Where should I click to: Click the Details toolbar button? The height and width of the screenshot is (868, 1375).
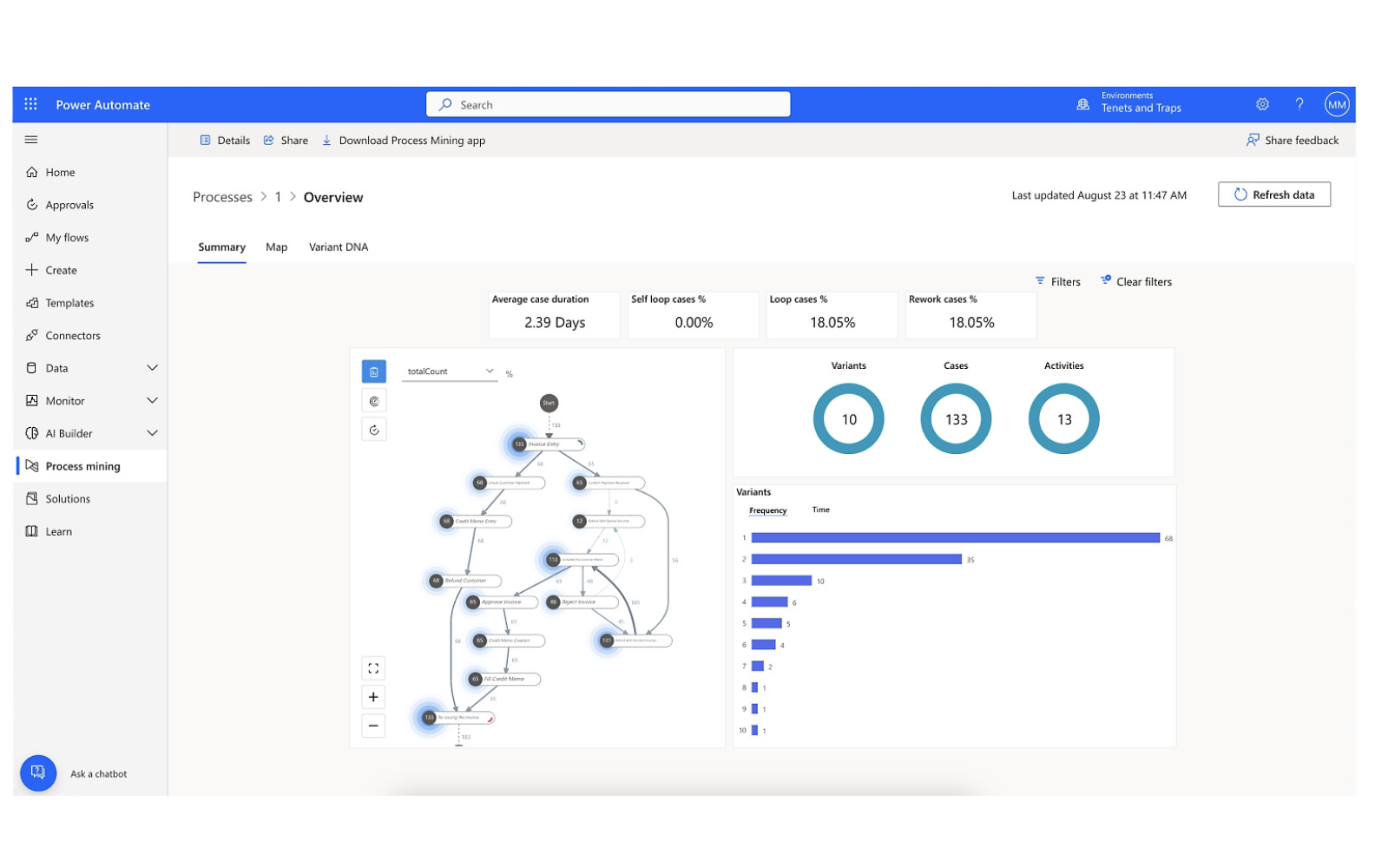coord(225,141)
